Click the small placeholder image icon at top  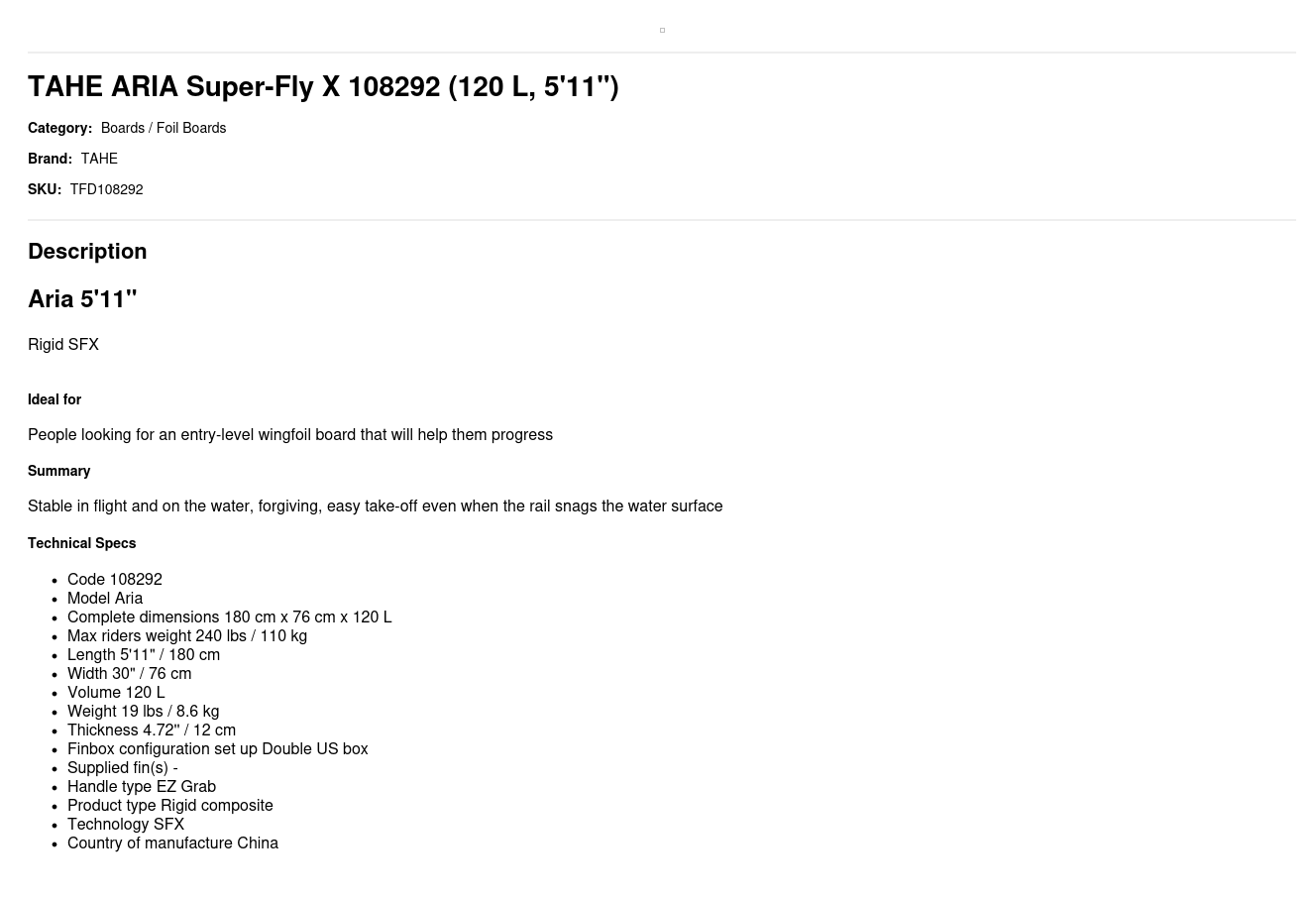(662, 31)
